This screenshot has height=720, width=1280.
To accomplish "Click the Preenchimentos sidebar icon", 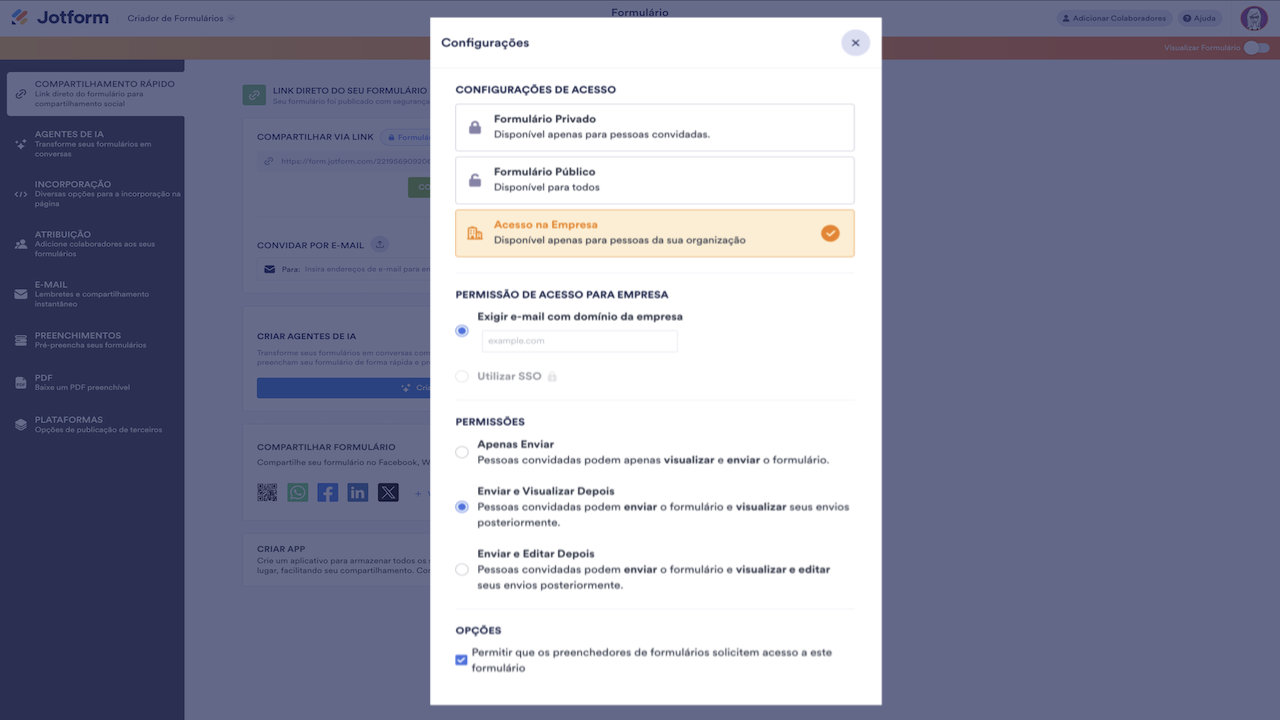I will (x=21, y=341).
